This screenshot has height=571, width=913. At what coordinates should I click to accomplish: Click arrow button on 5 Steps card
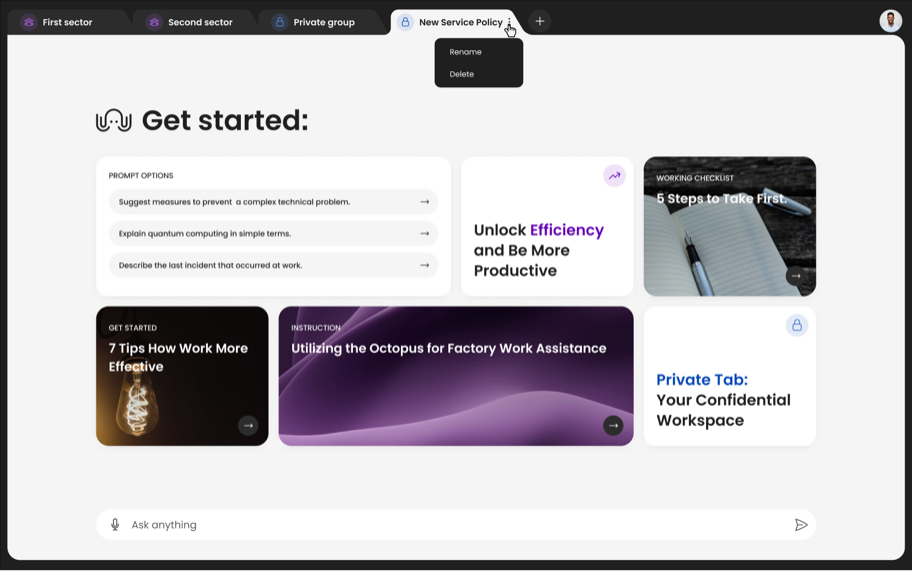[x=796, y=276]
